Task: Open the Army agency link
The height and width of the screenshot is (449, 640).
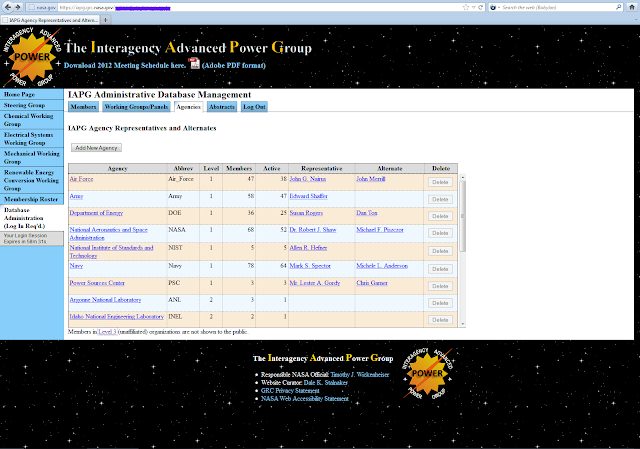Action: (x=76, y=196)
